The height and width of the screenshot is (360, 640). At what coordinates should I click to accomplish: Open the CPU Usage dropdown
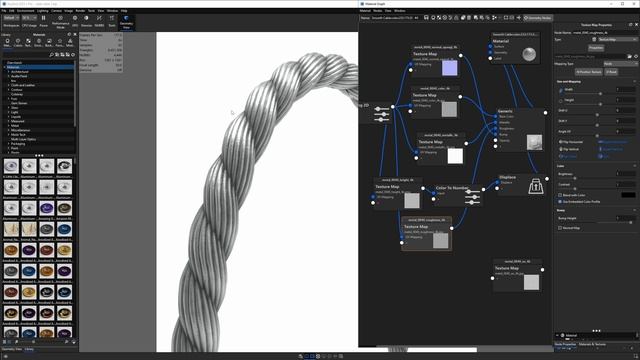[x=29, y=18]
